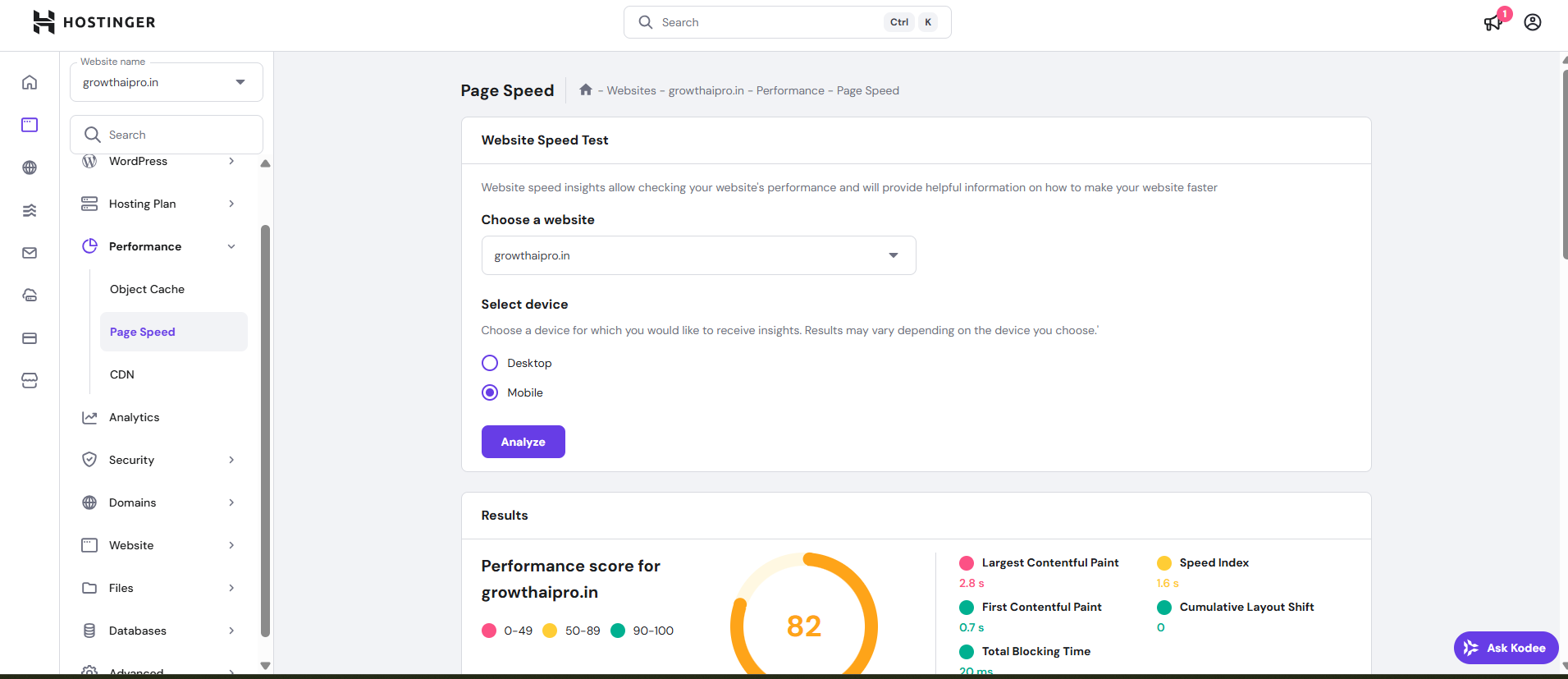
Task: Click the Largest Contentful Paint value 2.8 s
Action: (971, 583)
